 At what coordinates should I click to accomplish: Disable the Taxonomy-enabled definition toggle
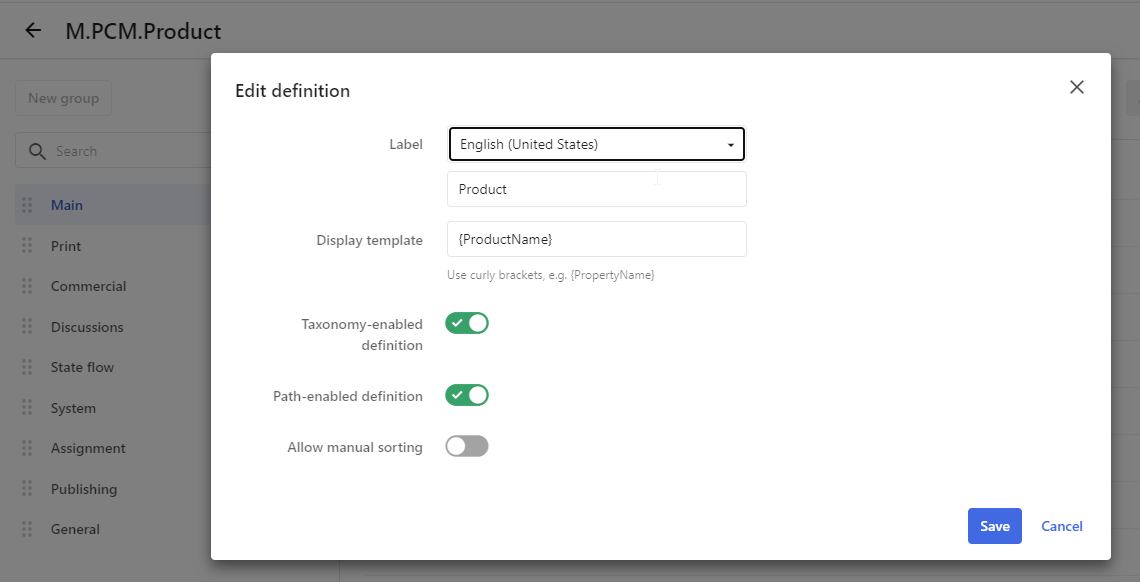point(467,323)
